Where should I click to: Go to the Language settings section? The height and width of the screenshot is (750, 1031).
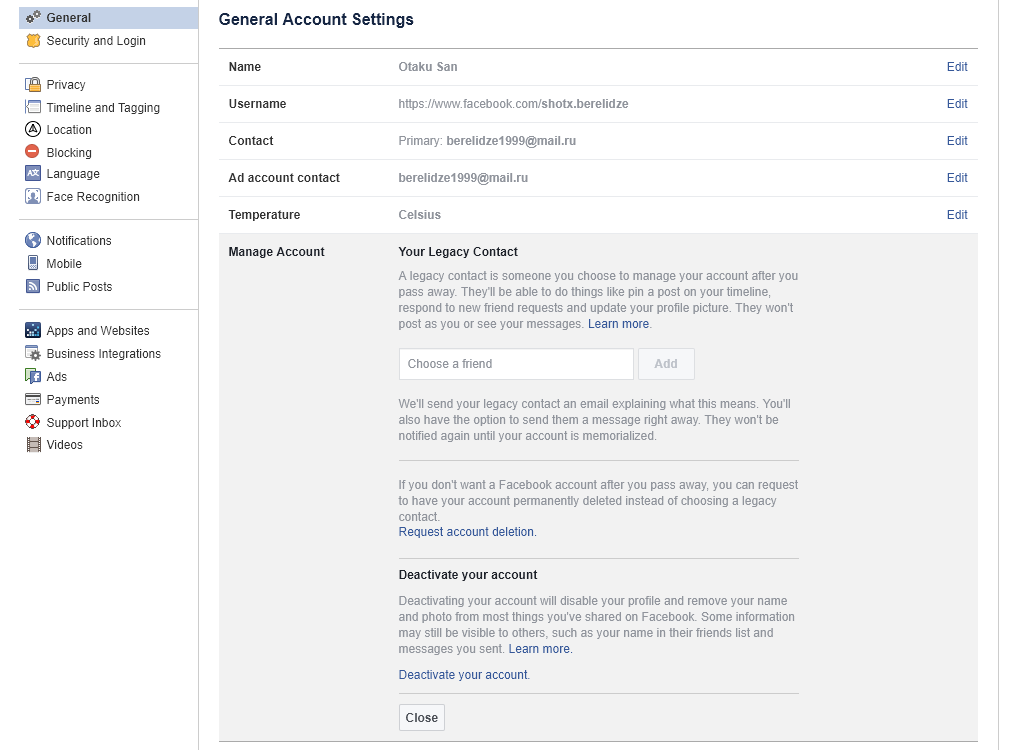pos(73,174)
